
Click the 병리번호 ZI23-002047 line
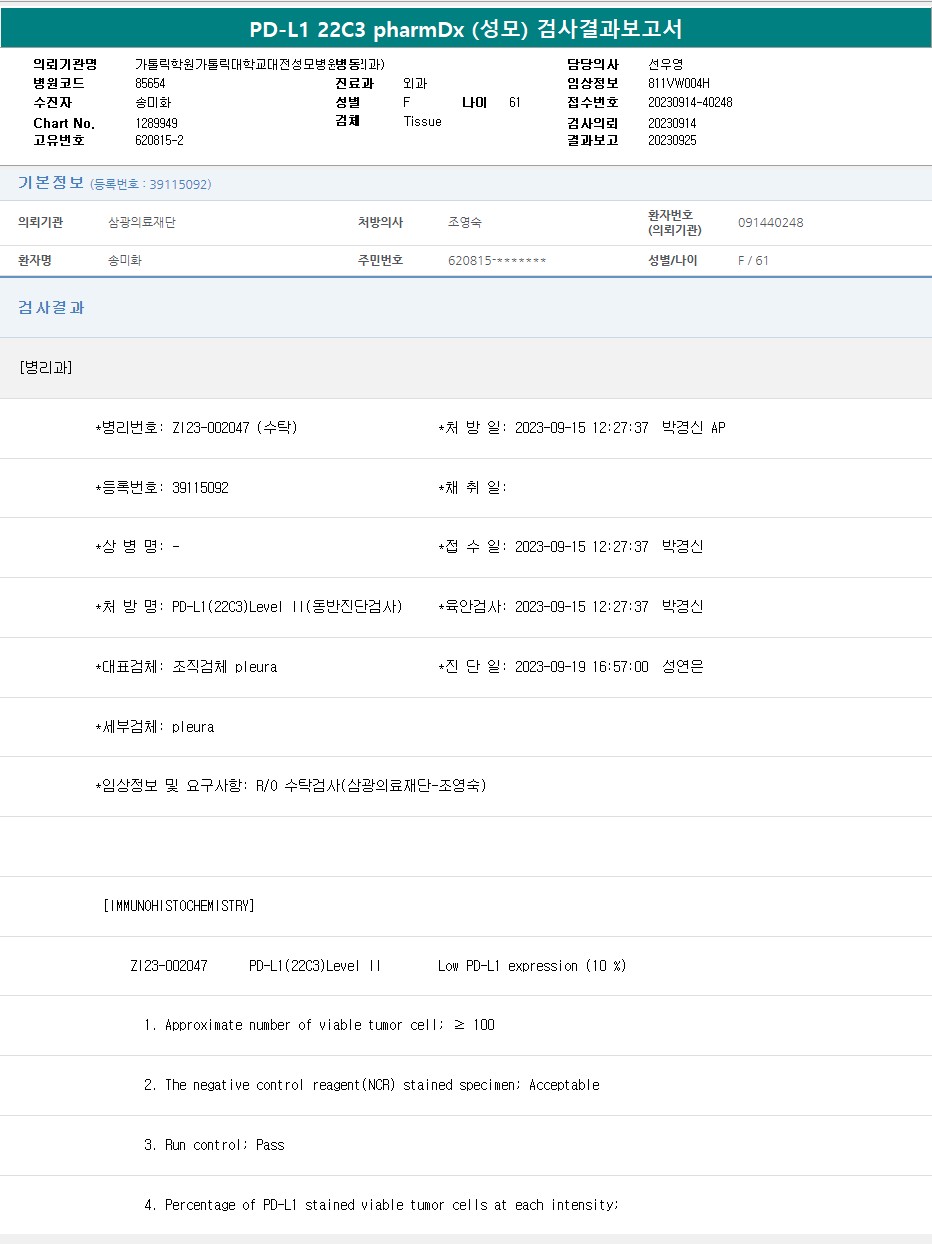[196, 428]
